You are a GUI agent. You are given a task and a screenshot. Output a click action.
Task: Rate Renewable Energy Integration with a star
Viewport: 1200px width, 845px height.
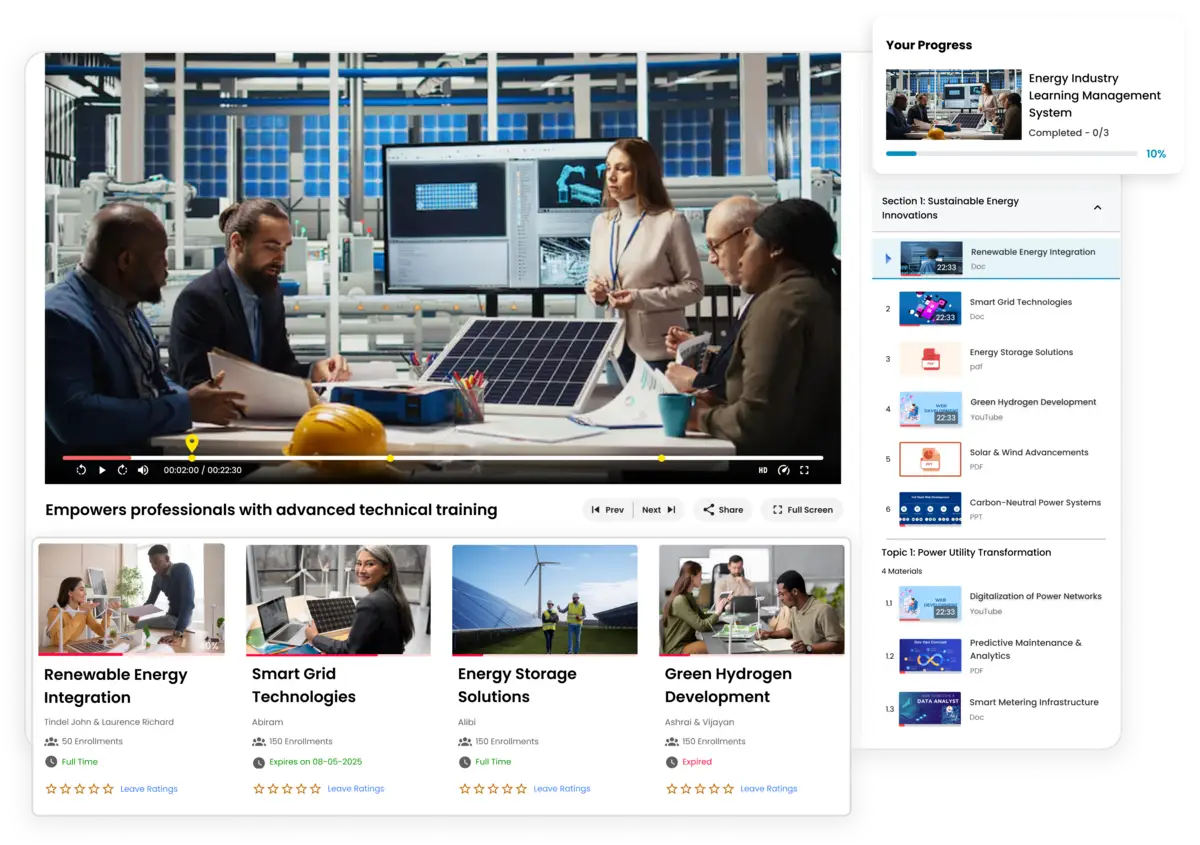[50, 788]
